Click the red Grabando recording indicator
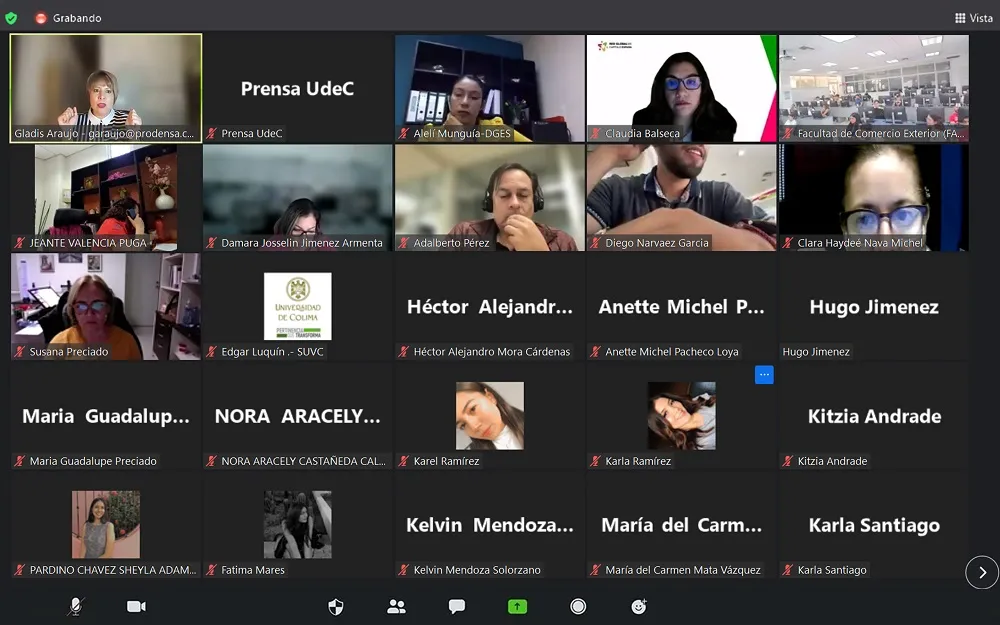The height and width of the screenshot is (625, 1000). [41, 18]
